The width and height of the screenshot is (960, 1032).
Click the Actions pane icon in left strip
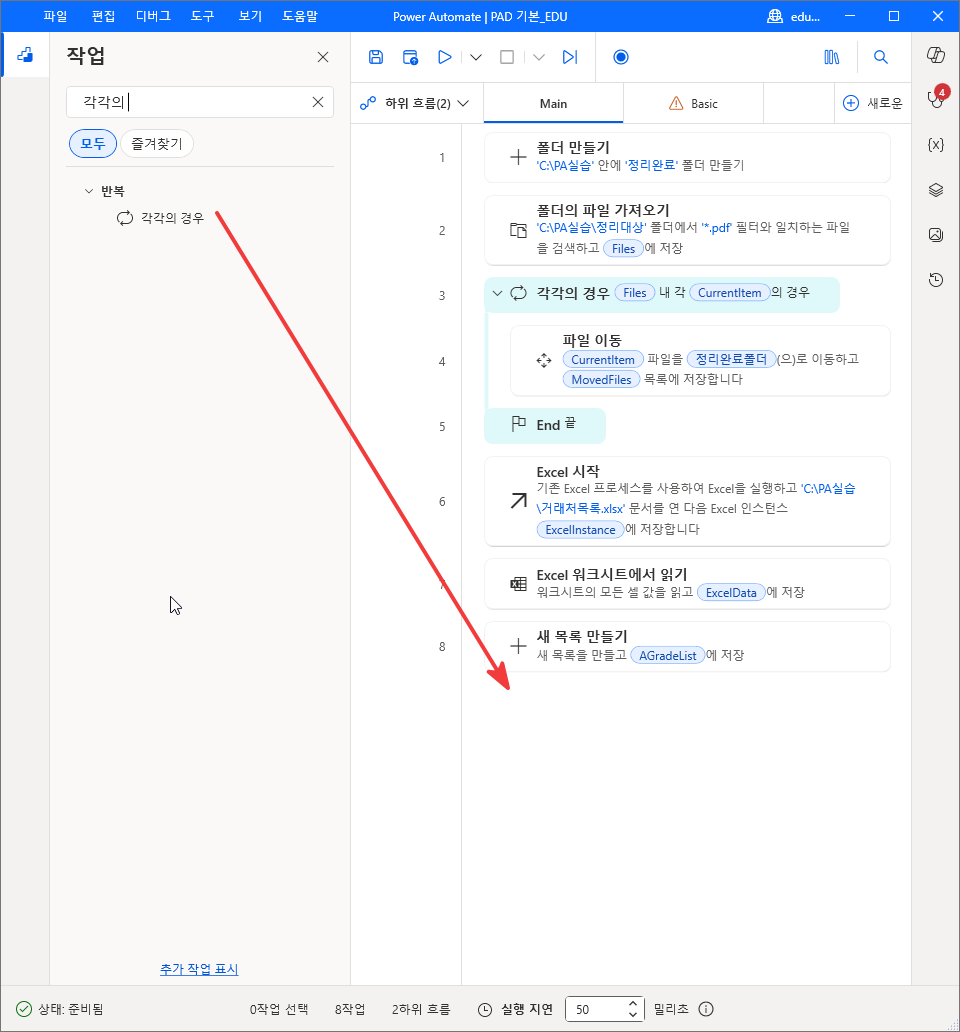point(25,55)
